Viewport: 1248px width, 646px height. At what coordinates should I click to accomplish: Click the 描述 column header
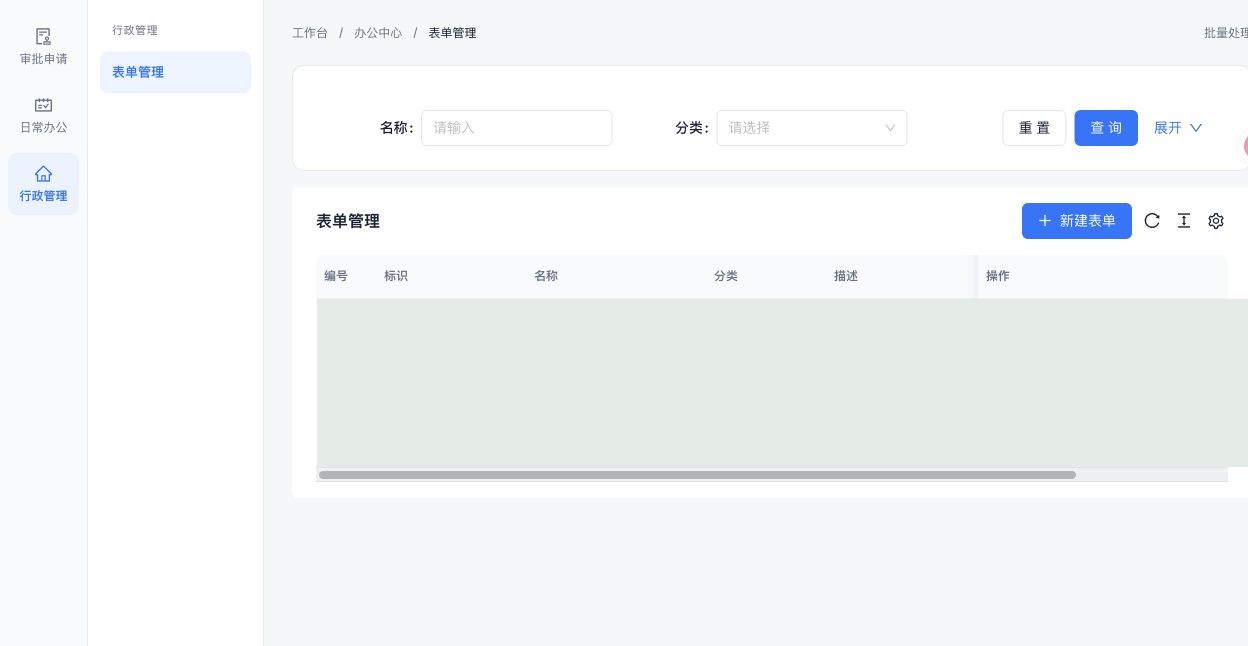(846, 276)
